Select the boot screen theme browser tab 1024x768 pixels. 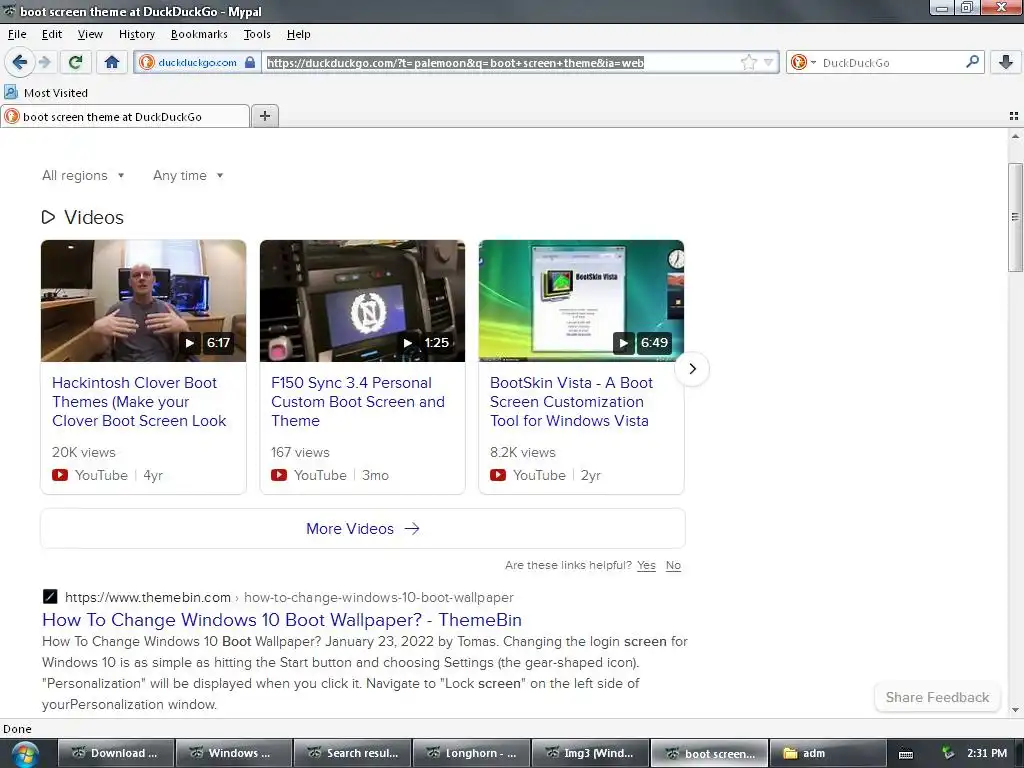[x=125, y=116]
